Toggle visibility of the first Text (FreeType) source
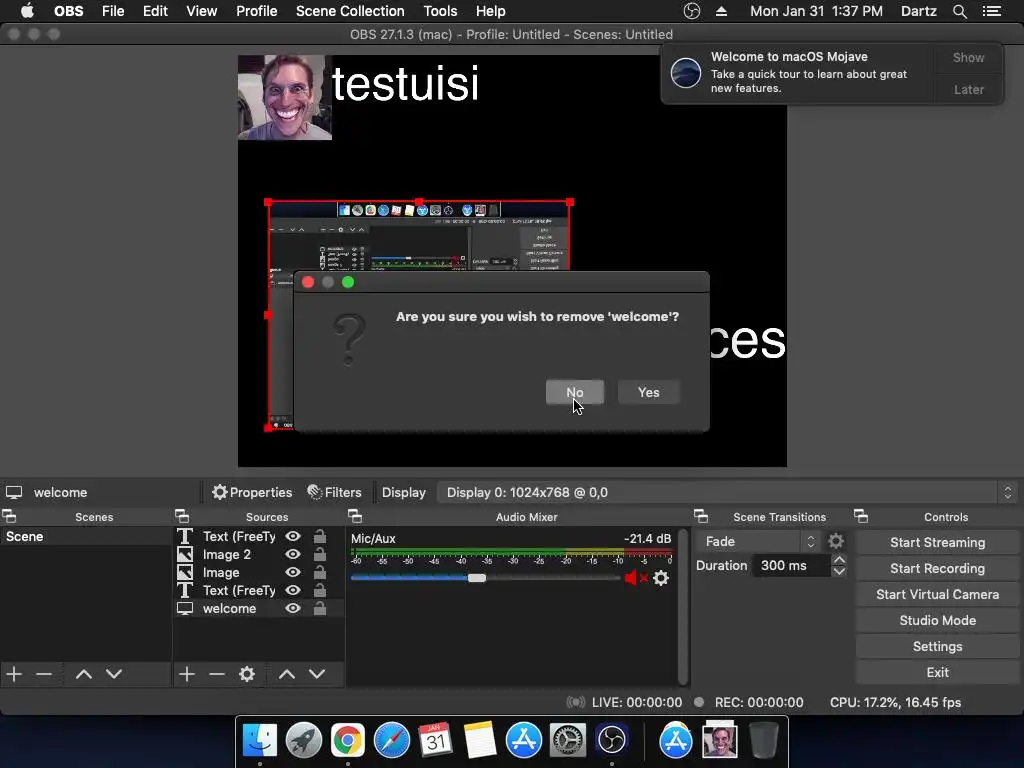Viewport: 1024px width, 768px height. [x=293, y=536]
